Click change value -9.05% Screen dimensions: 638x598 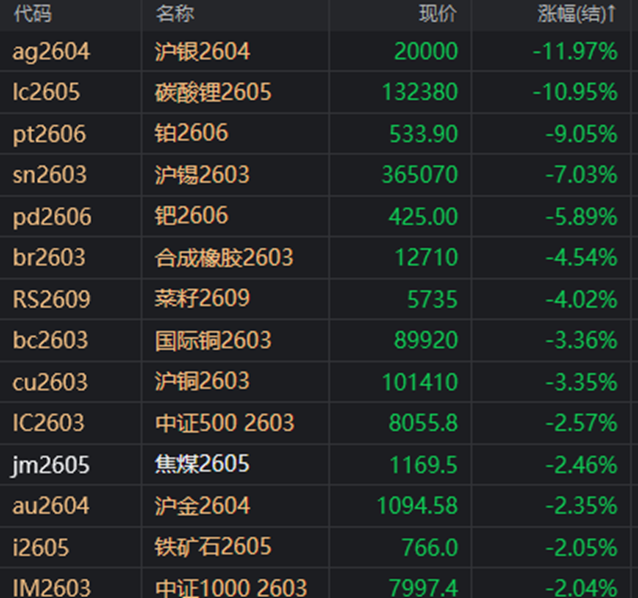pos(581,134)
